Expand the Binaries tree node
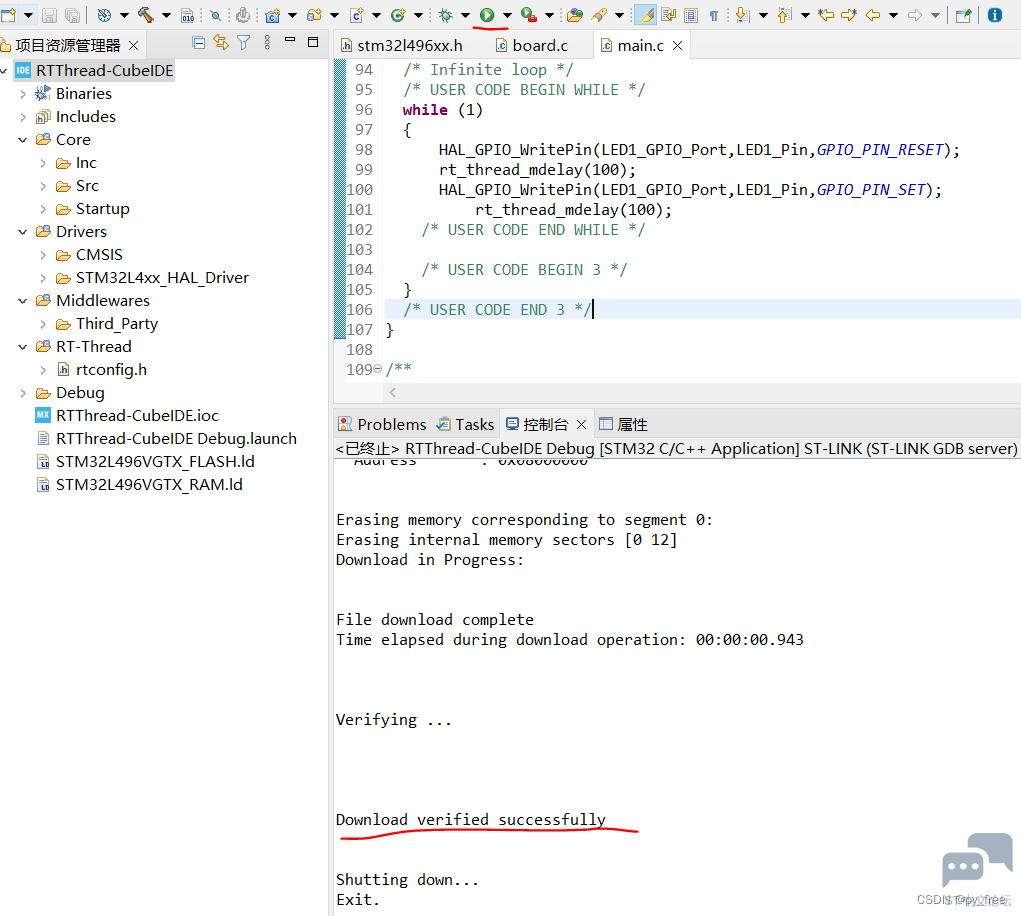 [x=23, y=94]
